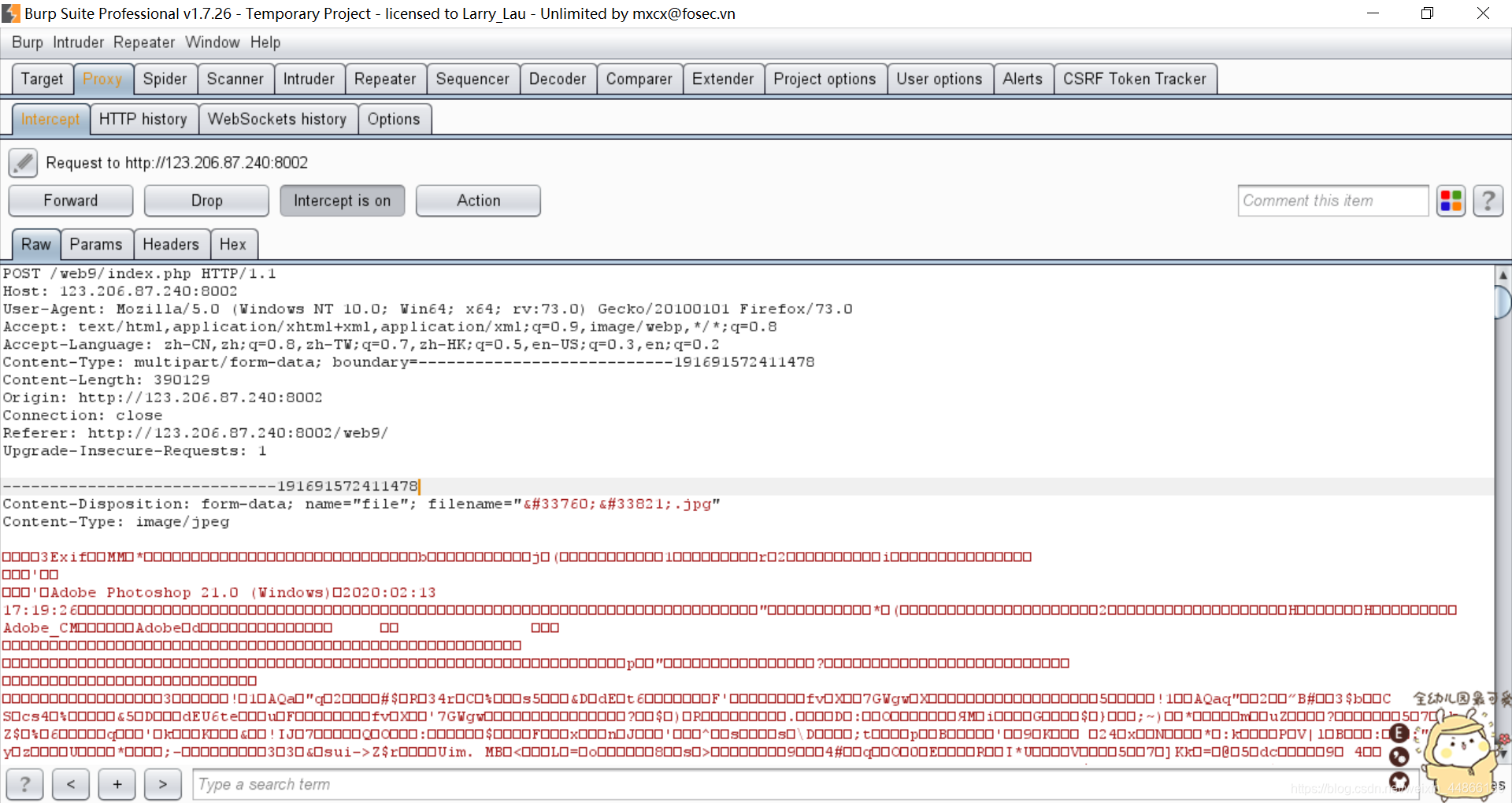The height and width of the screenshot is (803, 1512).
Task: Click the search help question mark button
Action: tap(25, 784)
